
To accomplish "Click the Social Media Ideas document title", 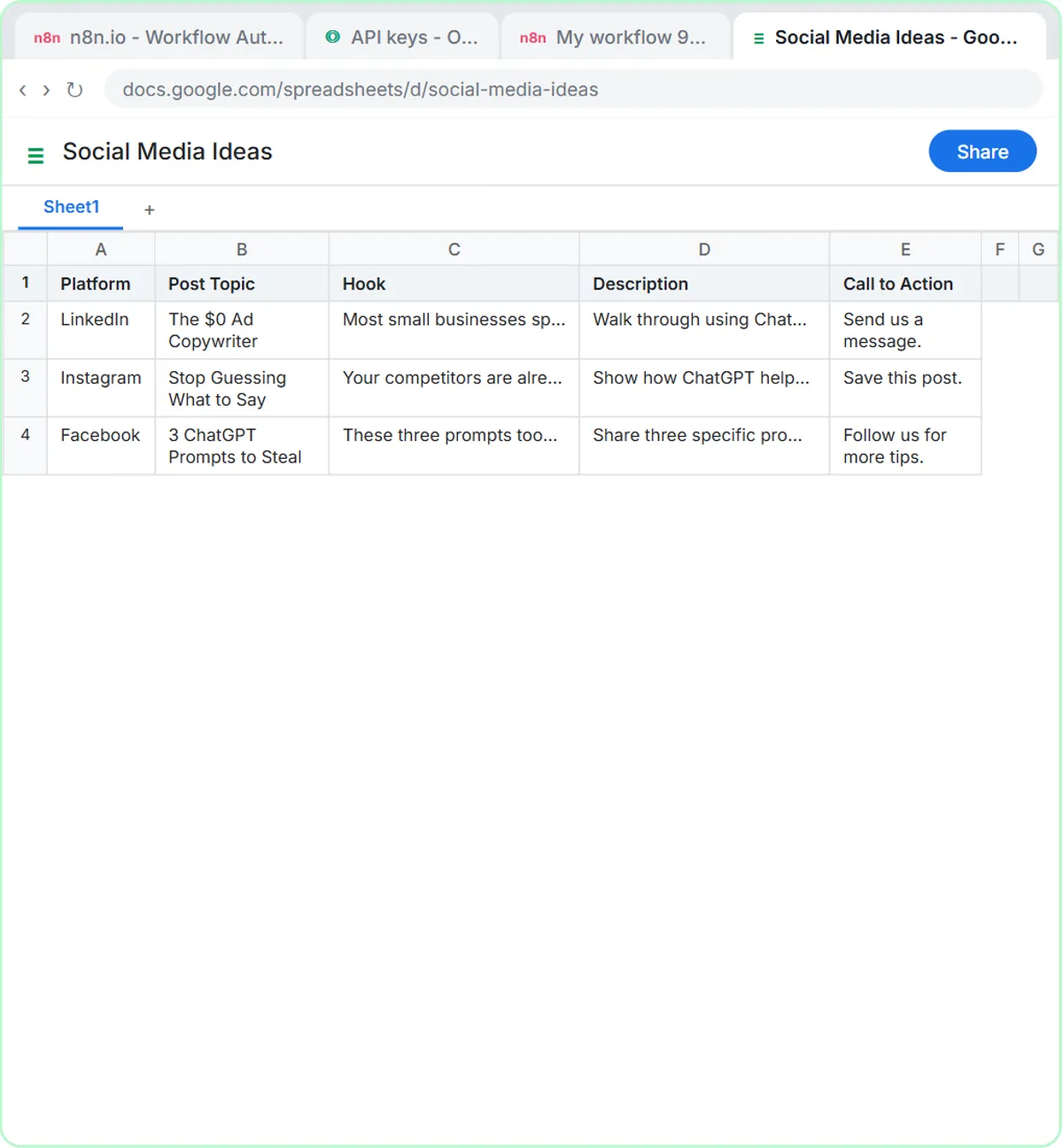I will [x=167, y=151].
